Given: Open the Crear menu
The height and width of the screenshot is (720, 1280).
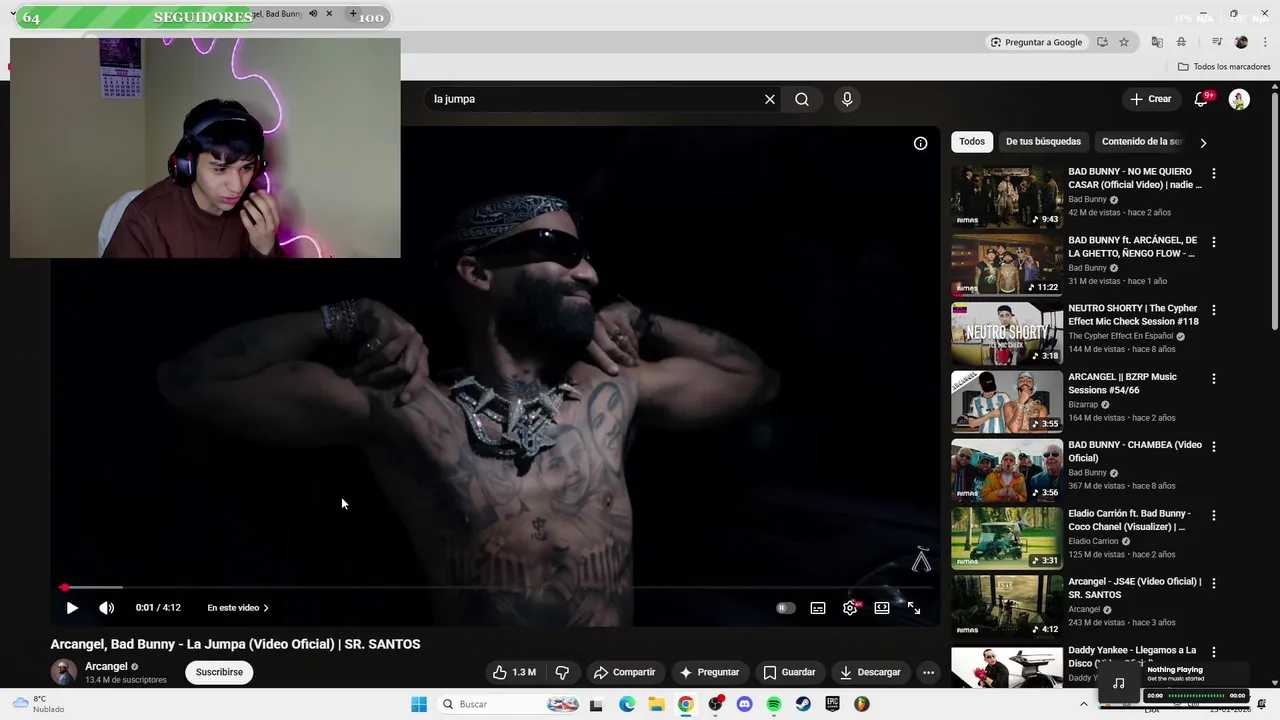Looking at the screenshot, I should point(1150,99).
